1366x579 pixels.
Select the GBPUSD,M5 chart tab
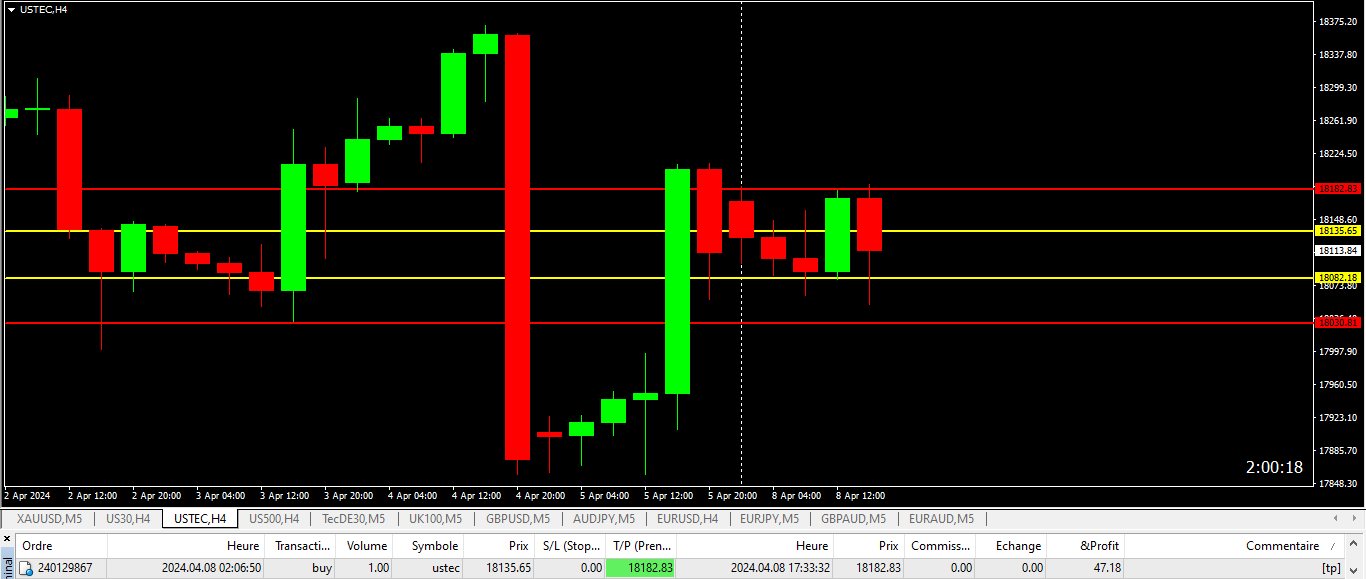click(518, 519)
